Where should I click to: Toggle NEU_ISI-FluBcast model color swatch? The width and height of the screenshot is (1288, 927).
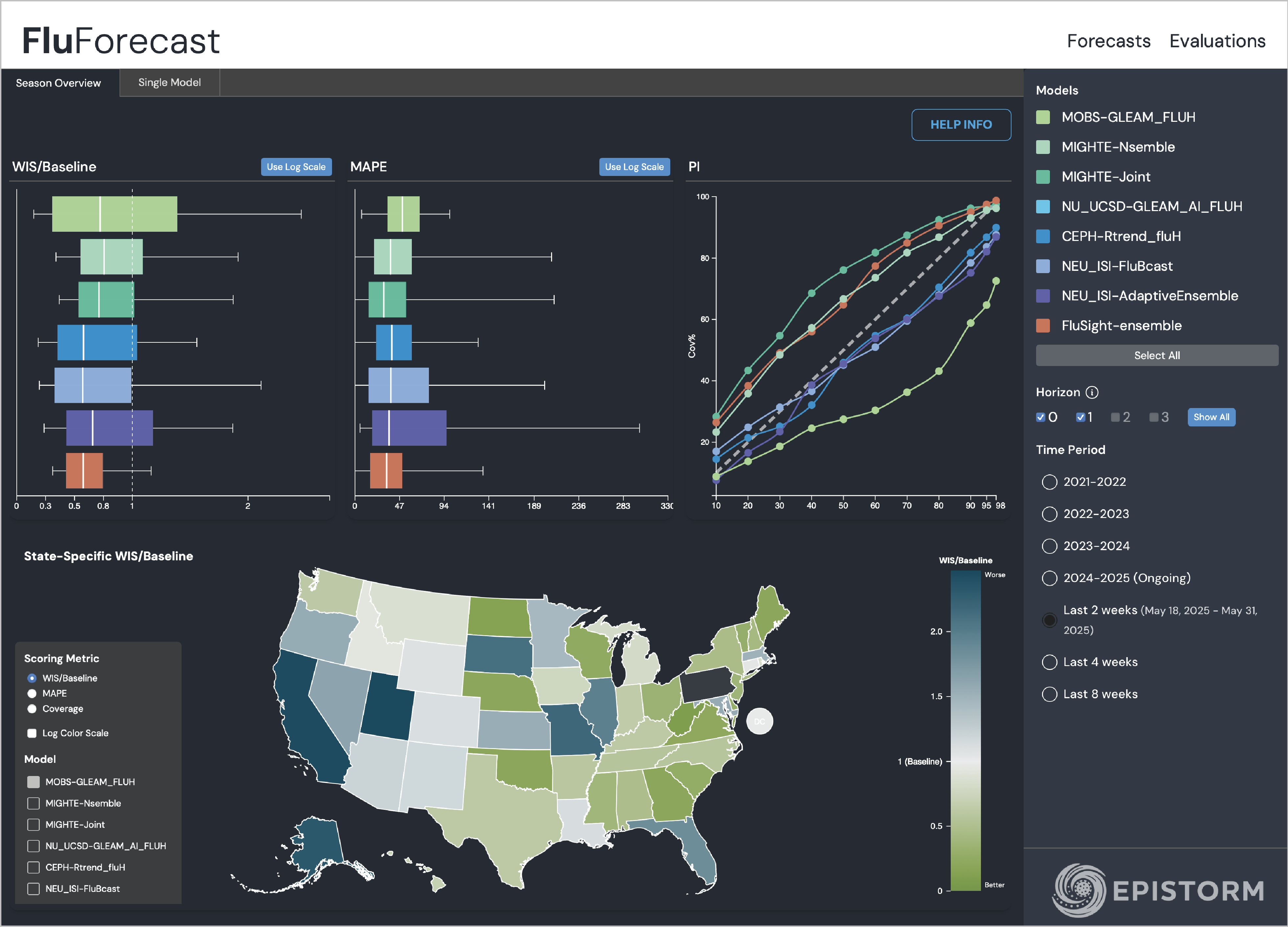click(x=1043, y=266)
